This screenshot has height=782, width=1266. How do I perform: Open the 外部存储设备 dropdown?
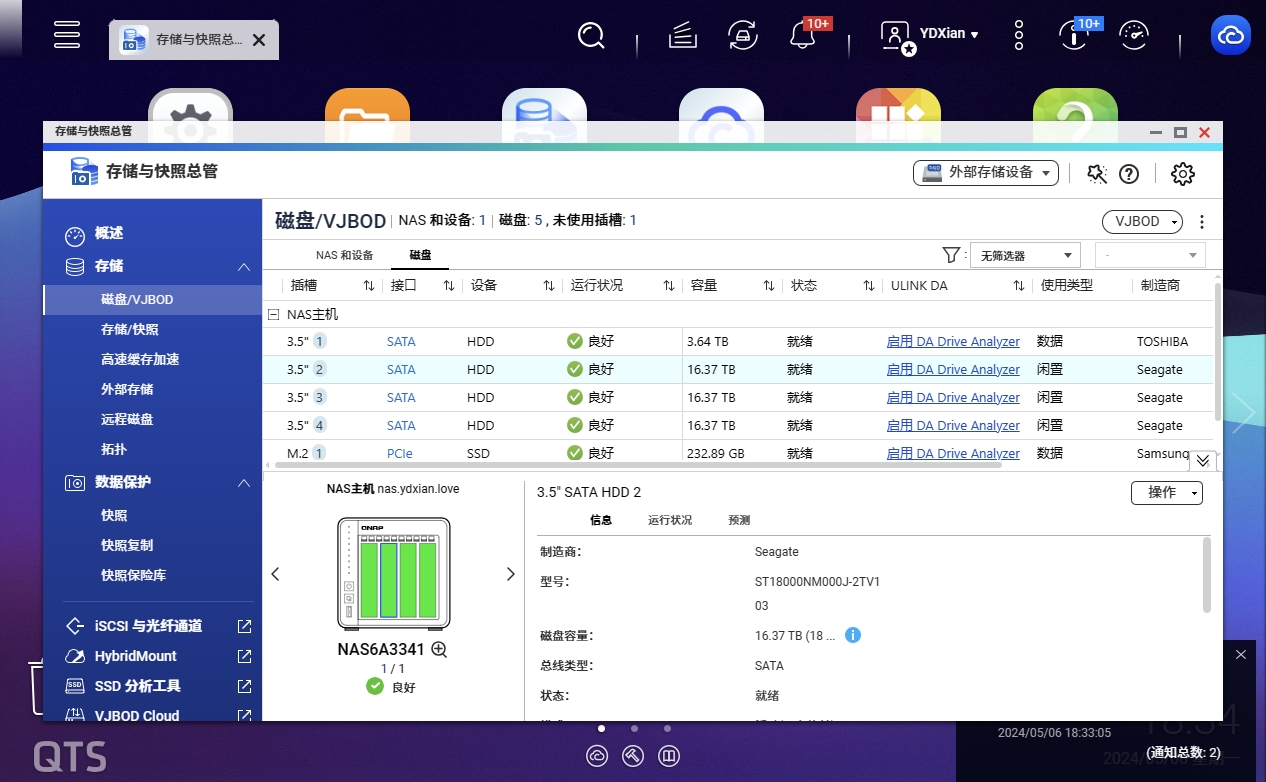986,172
